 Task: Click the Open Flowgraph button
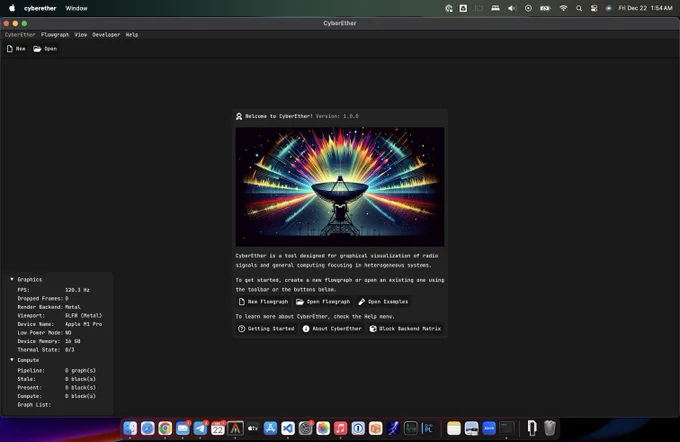(323, 301)
